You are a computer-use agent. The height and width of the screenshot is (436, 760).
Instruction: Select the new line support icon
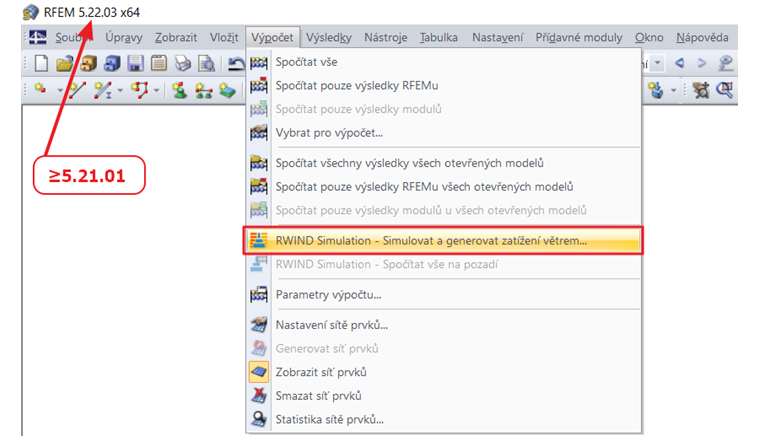[x=204, y=90]
